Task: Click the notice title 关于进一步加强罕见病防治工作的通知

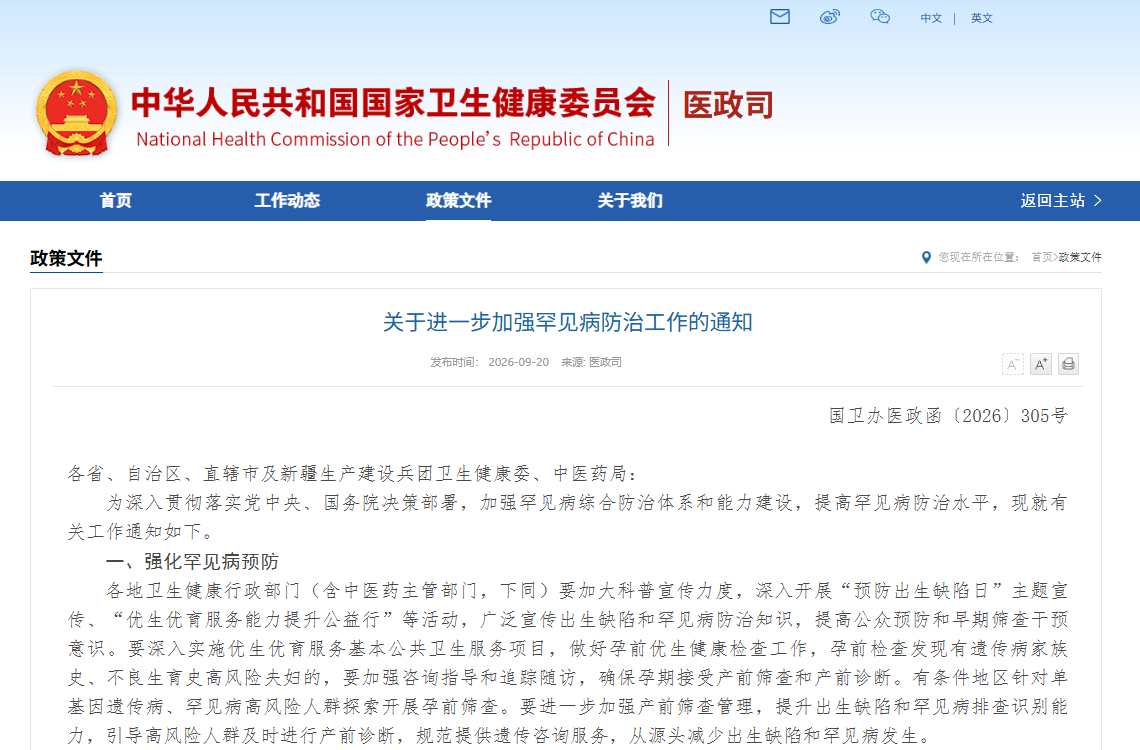Action: (567, 322)
